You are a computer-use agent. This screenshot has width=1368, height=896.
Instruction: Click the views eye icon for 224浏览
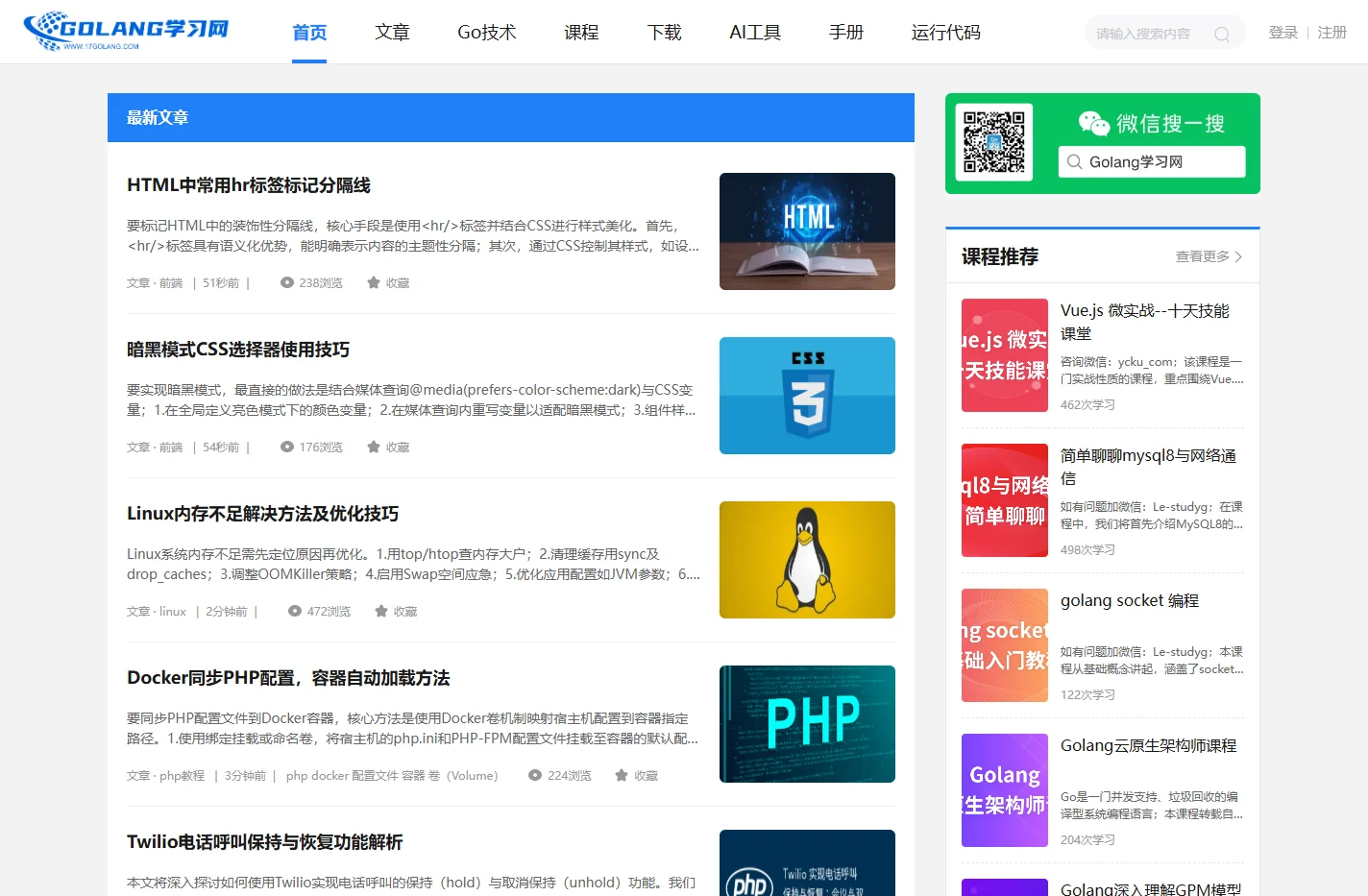(535, 775)
